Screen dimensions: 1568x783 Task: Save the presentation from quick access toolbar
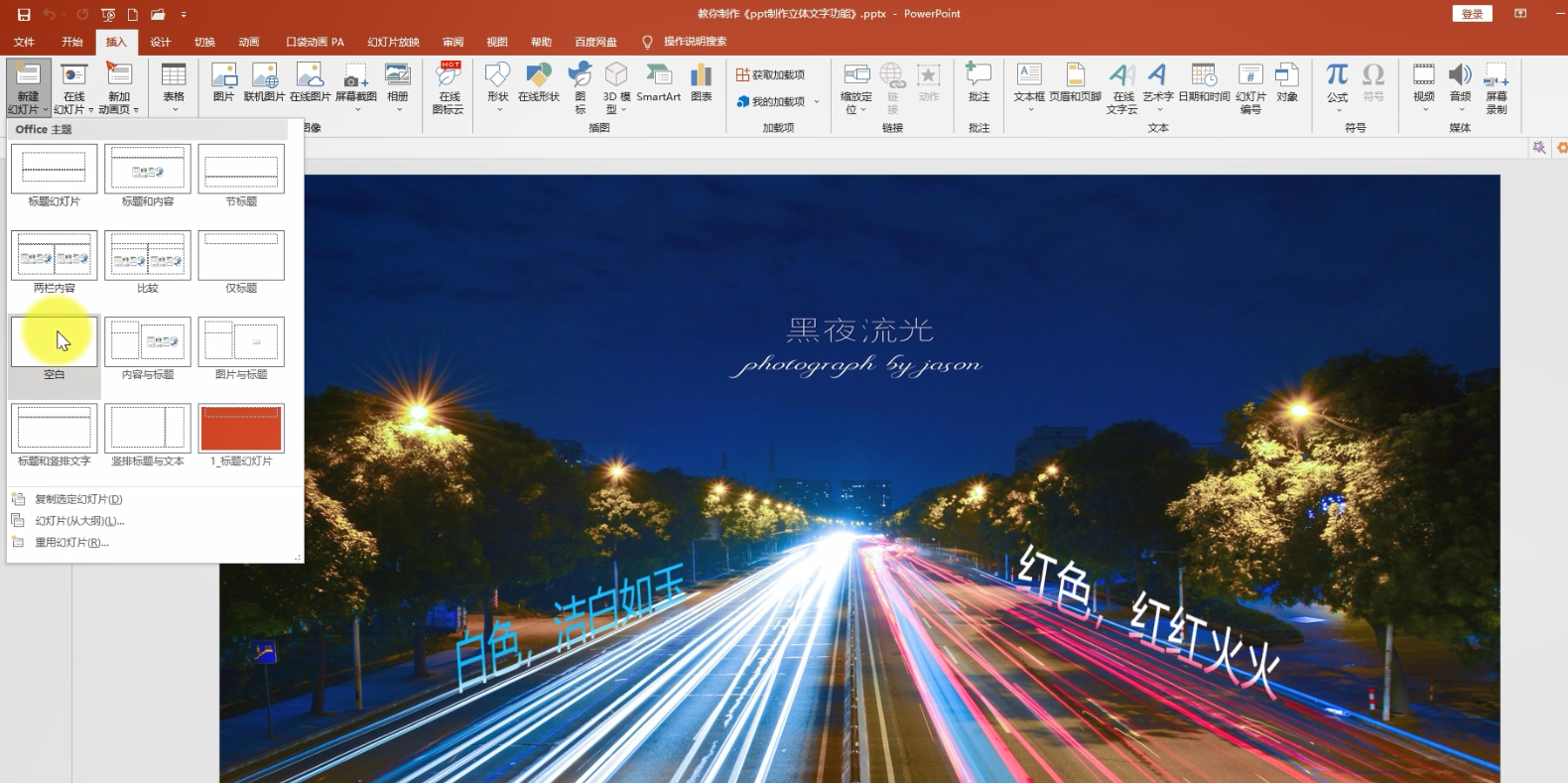pos(24,14)
